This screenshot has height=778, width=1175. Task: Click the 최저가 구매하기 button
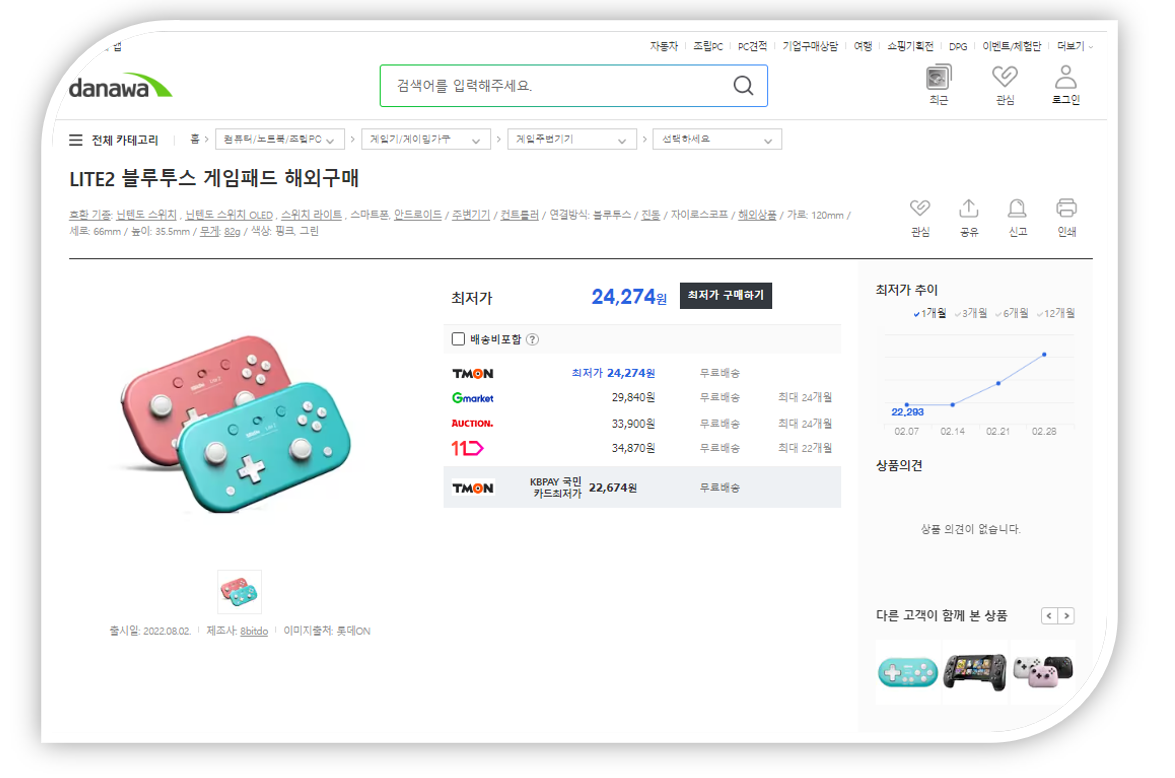725,295
